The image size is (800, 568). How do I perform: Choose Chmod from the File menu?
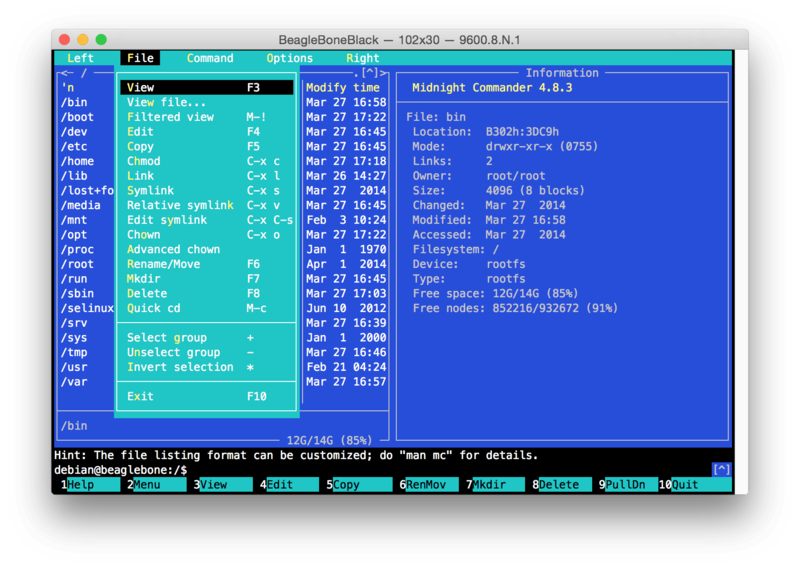144,161
